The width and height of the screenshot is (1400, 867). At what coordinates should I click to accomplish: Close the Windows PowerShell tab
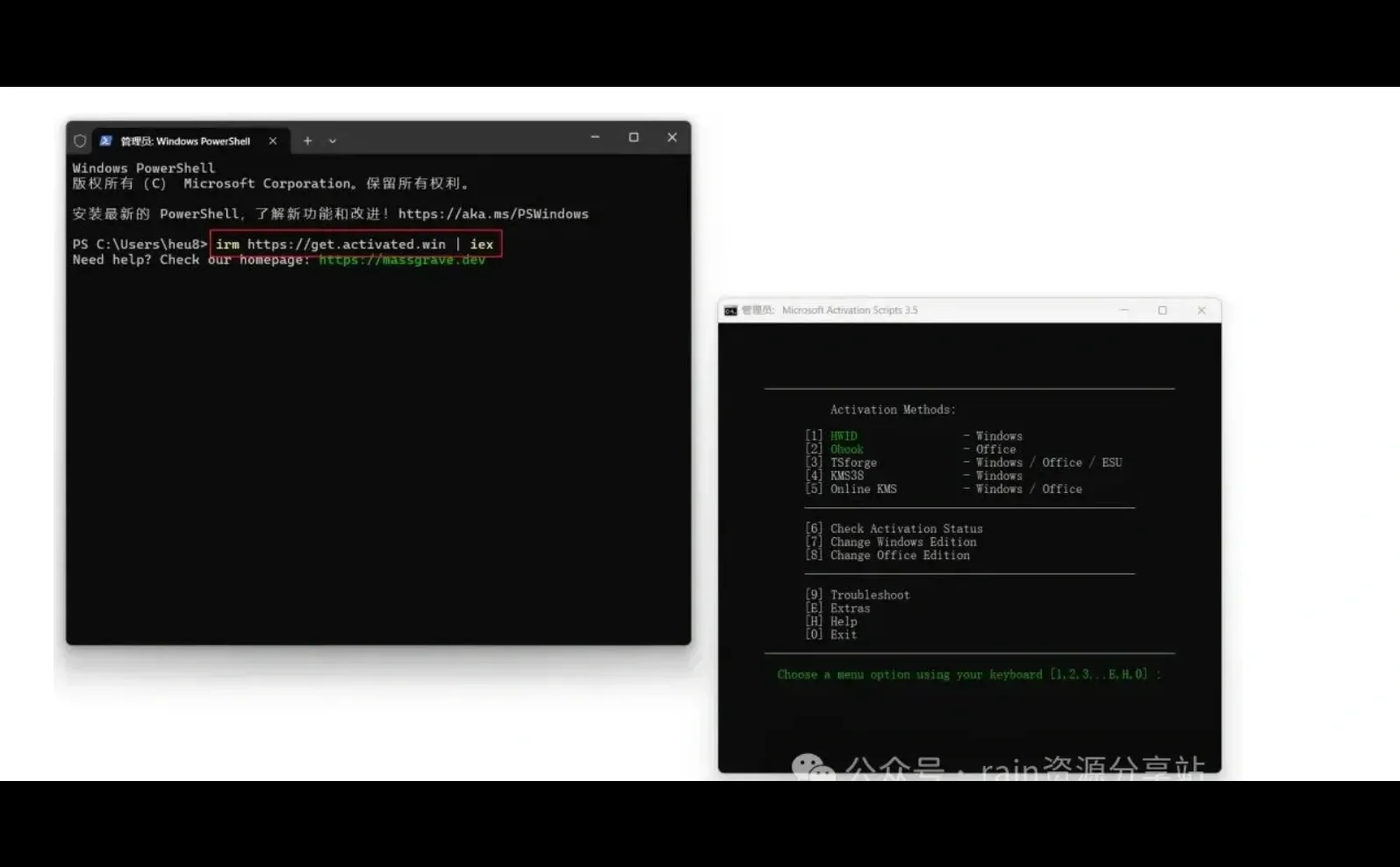click(x=273, y=140)
